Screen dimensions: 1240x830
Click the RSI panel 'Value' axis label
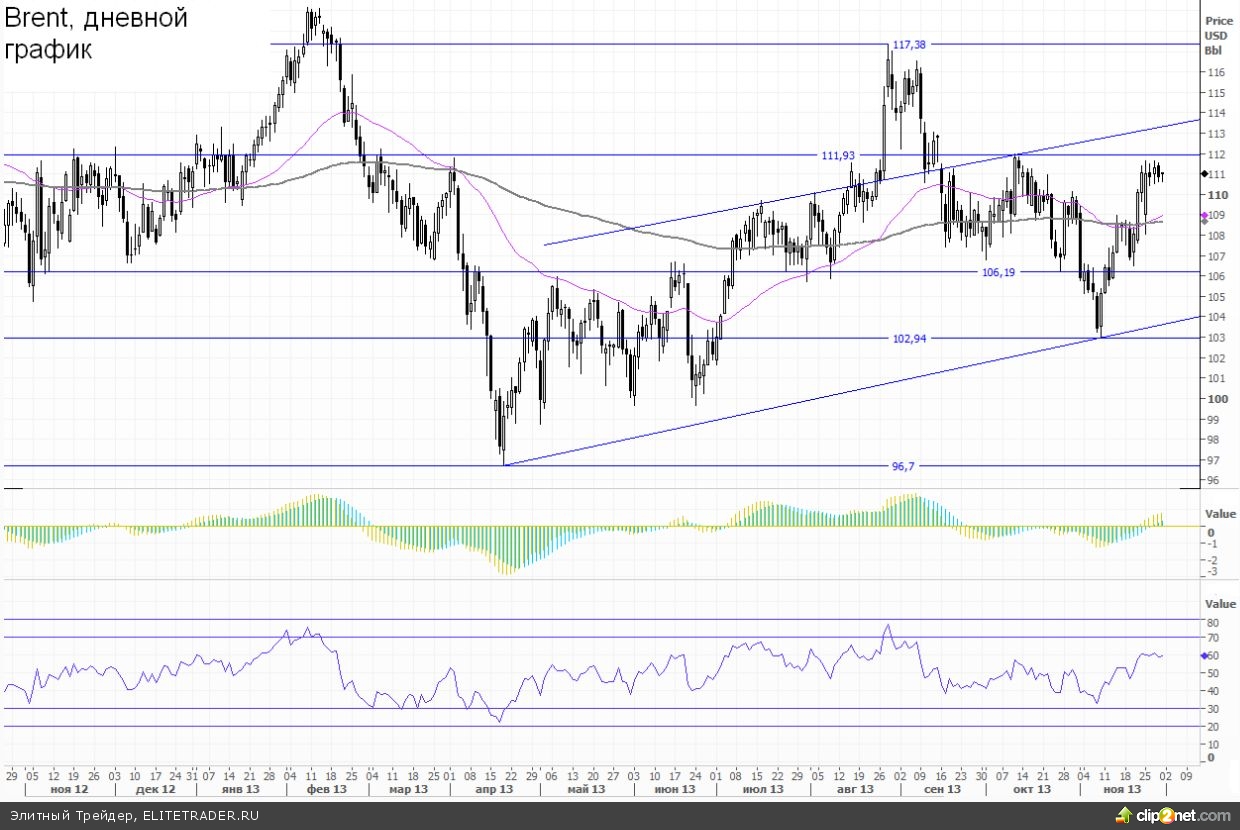pos(1220,604)
